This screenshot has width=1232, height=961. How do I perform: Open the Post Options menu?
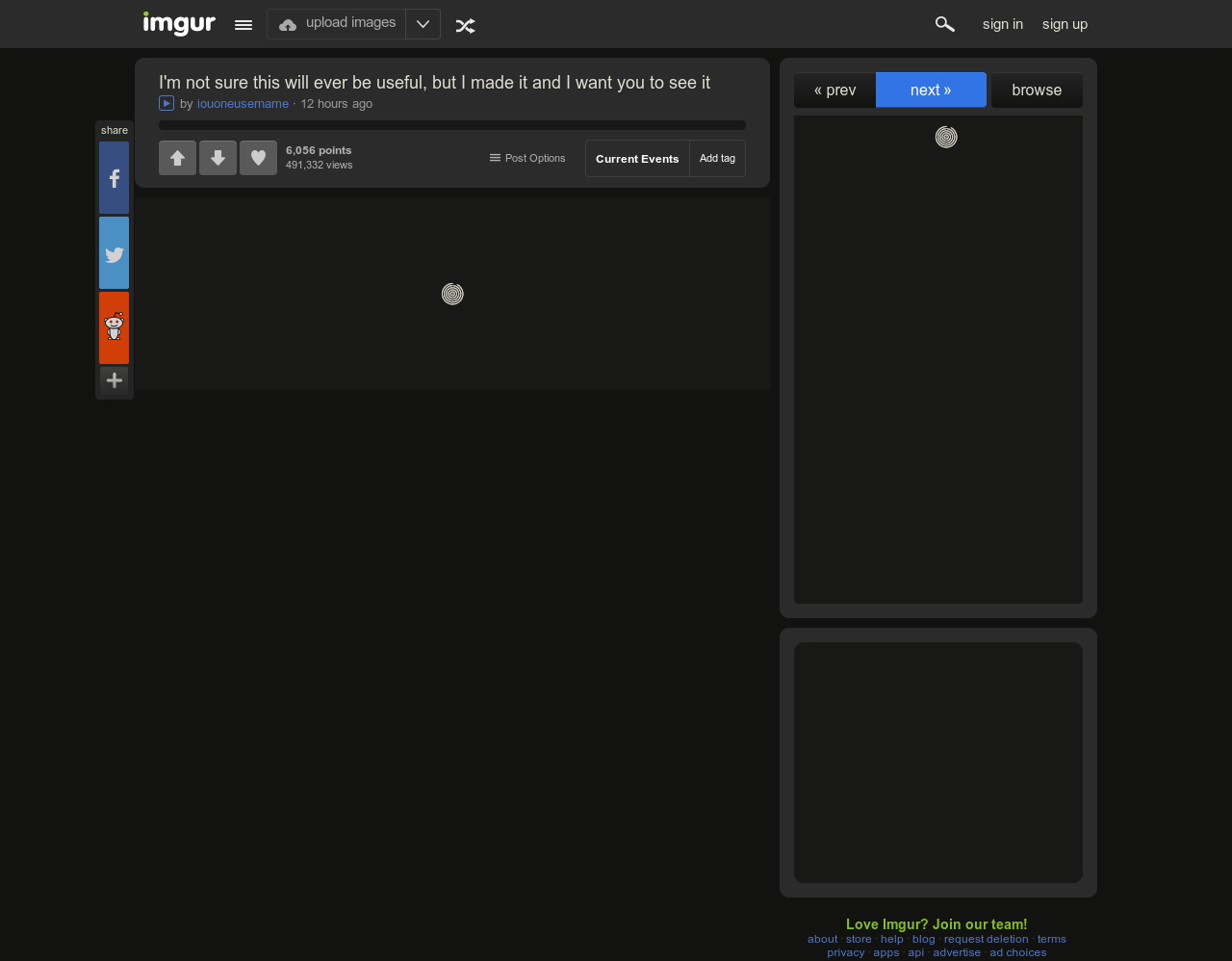[527, 158]
